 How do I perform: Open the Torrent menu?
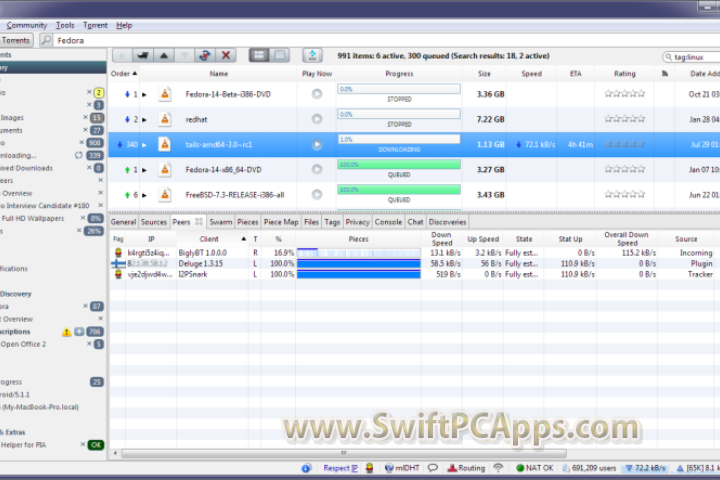(x=95, y=25)
